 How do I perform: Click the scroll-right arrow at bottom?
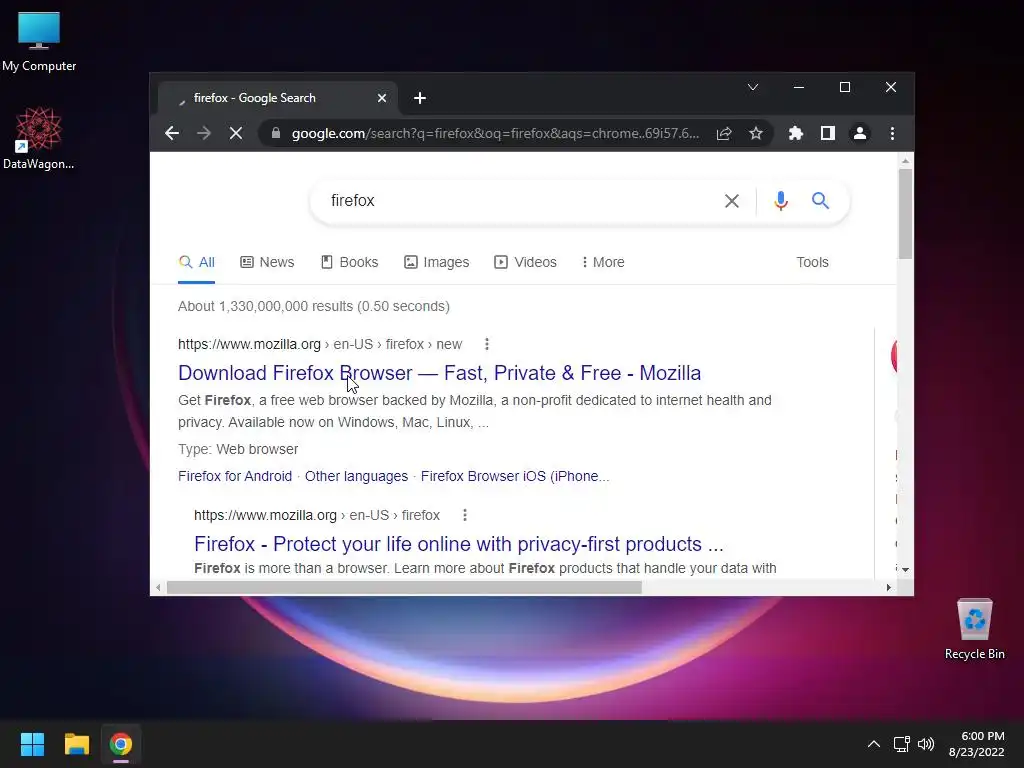pos(888,588)
